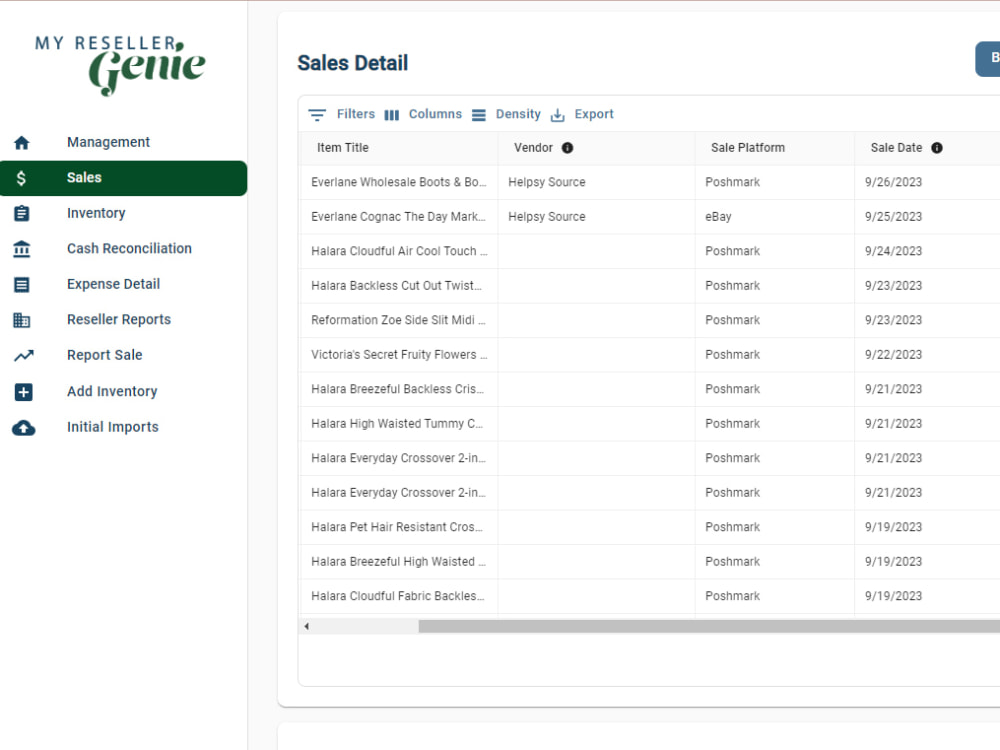Click the Poshmark cell dated 9/26/2023
This screenshot has width=1000, height=750.
(x=775, y=182)
